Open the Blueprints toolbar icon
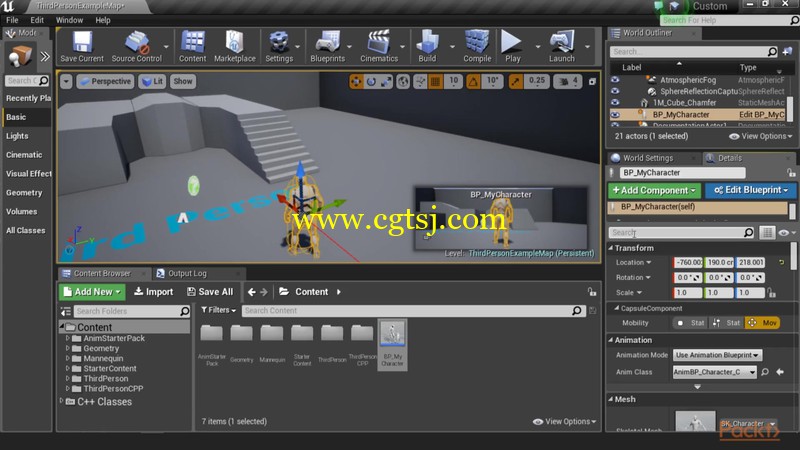Screen dimensions: 800x450 (328, 46)
